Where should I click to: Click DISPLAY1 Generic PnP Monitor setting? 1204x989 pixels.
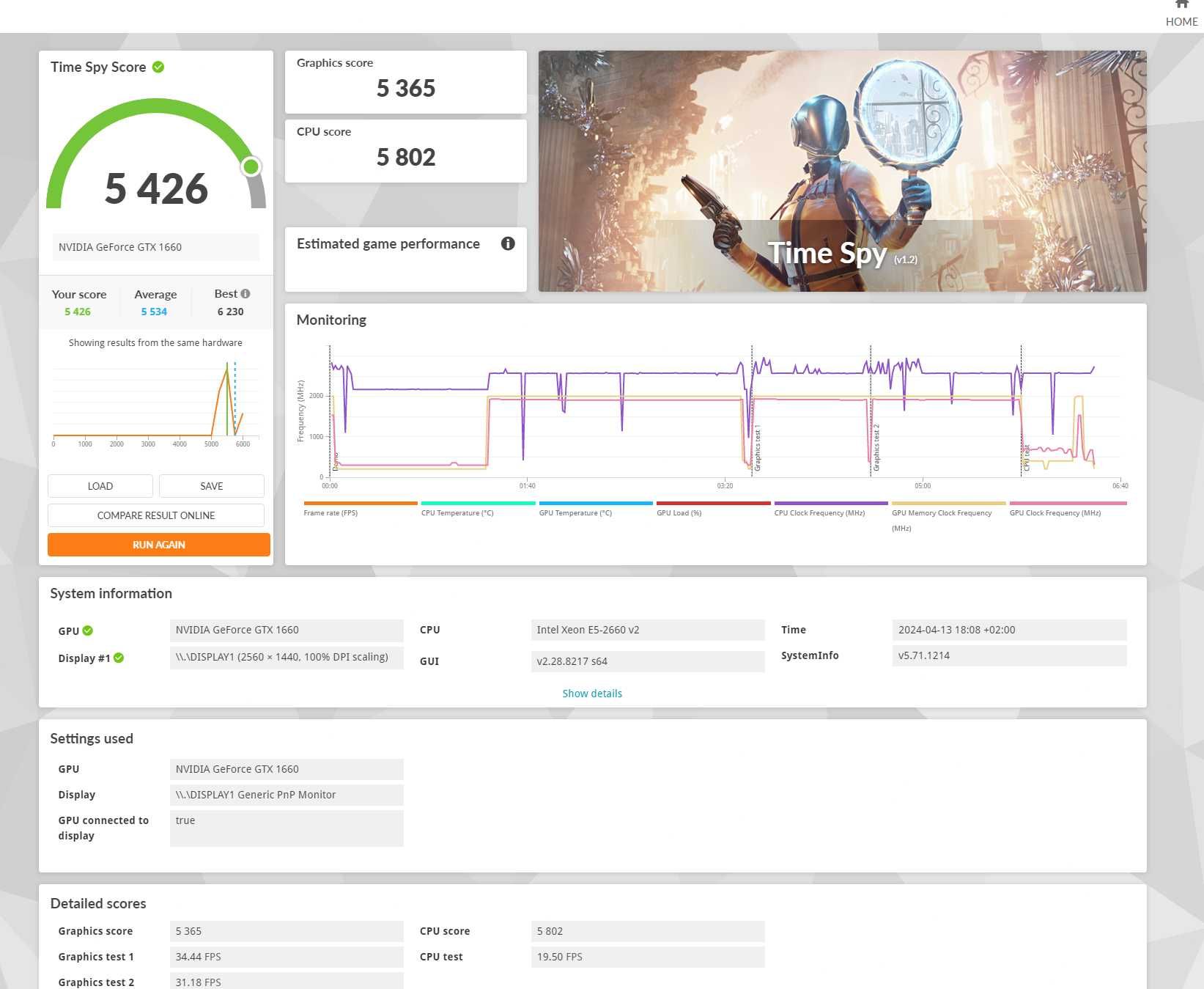coord(287,795)
